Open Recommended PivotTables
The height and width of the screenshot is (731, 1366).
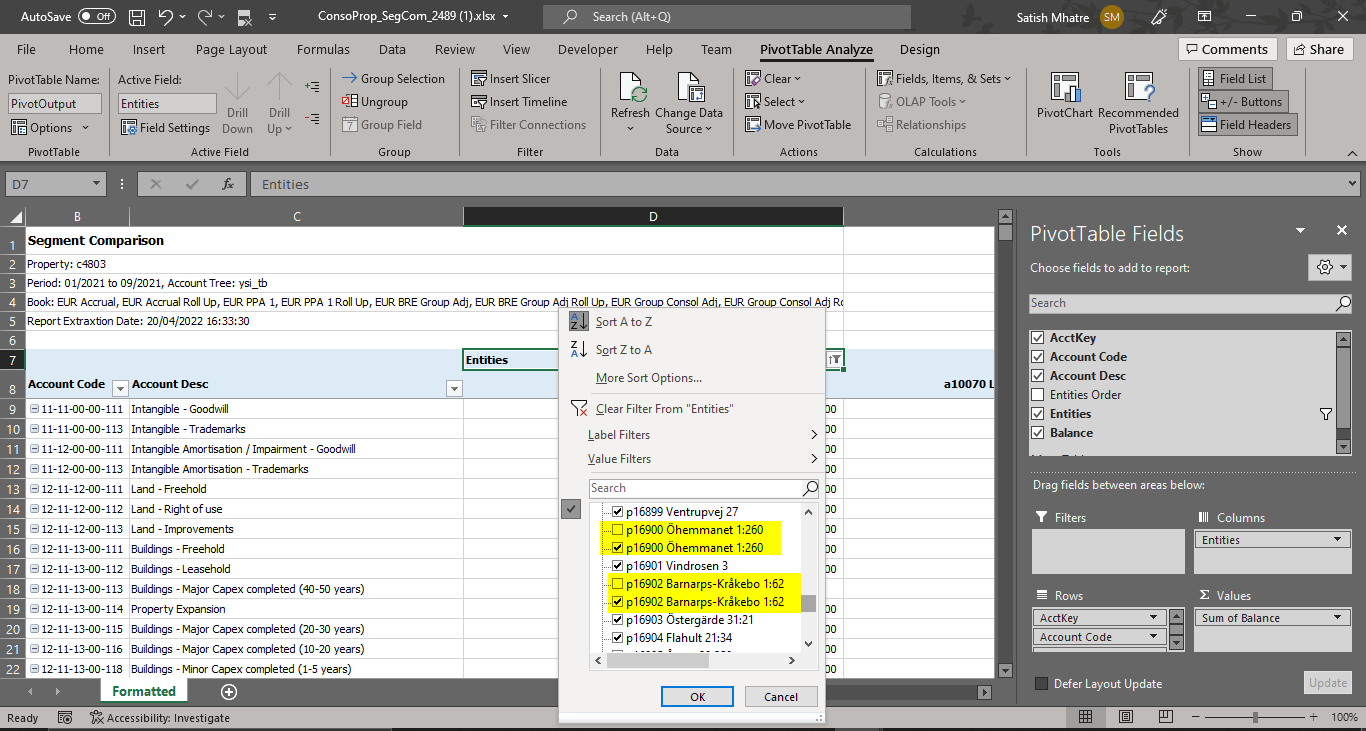[1139, 95]
